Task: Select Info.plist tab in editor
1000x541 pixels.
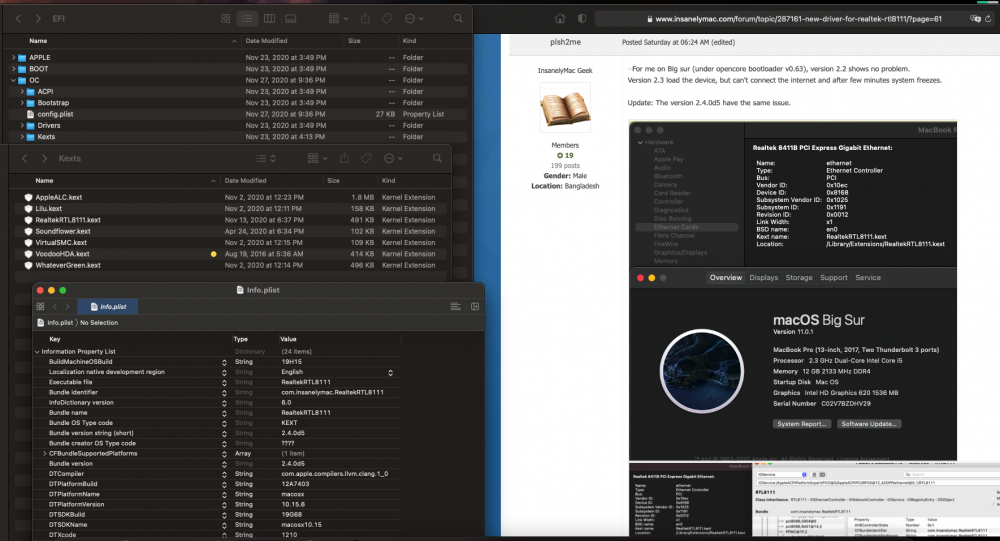Action: (108, 306)
